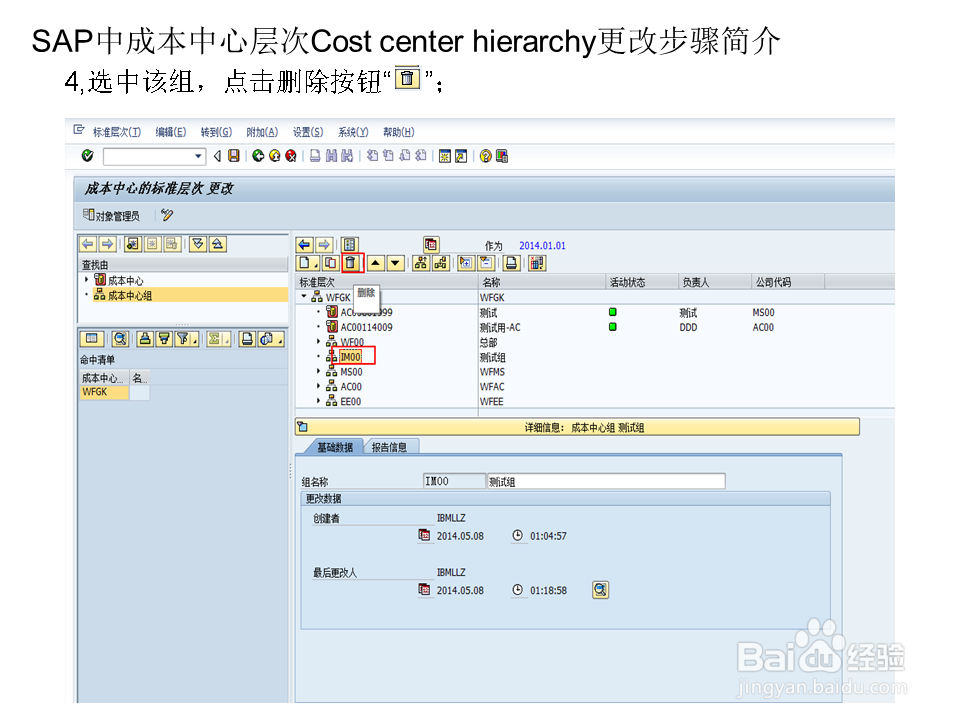Click the Save floppy disk icon
Viewport: 960px width, 720px height.
(234, 156)
